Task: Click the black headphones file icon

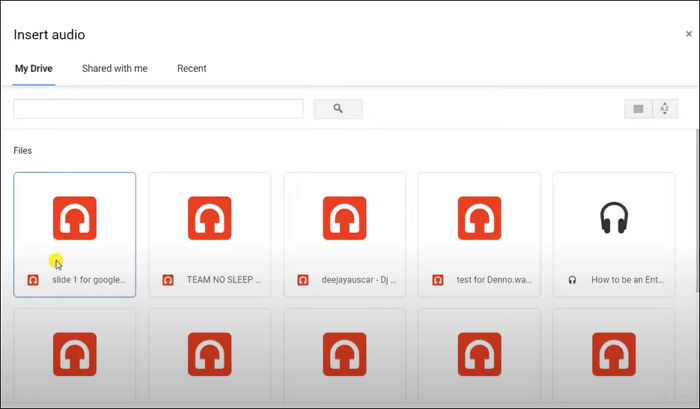Action: pyautogui.click(x=614, y=218)
